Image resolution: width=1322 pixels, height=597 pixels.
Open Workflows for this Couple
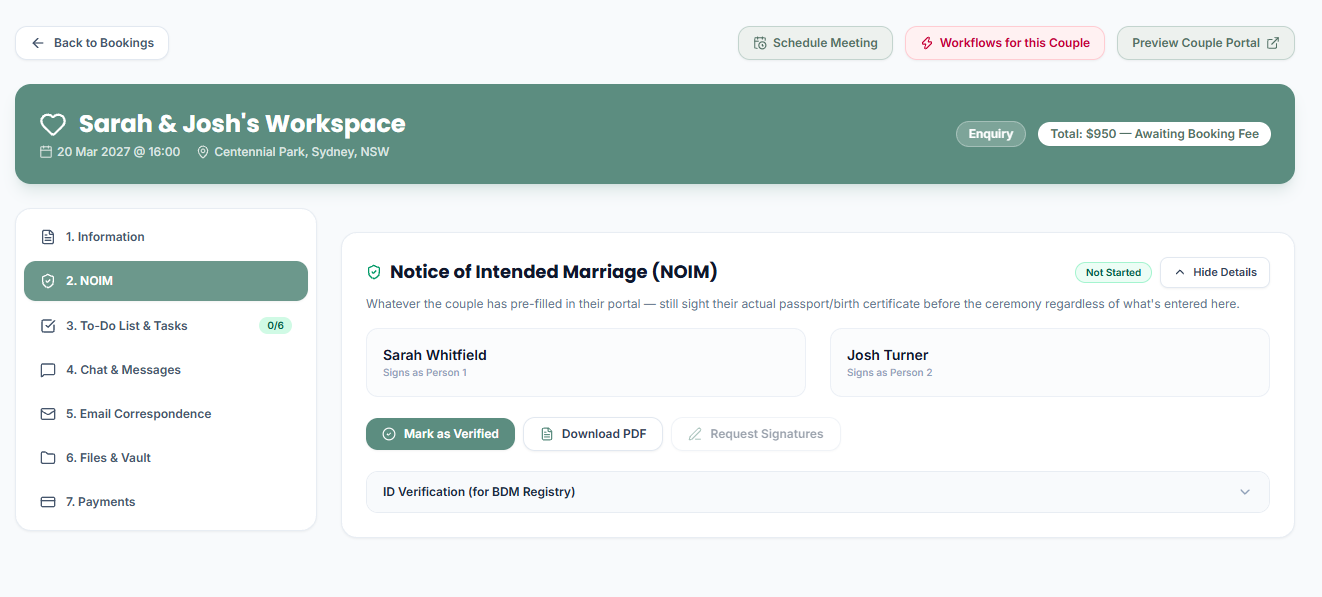click(1005, 43)
